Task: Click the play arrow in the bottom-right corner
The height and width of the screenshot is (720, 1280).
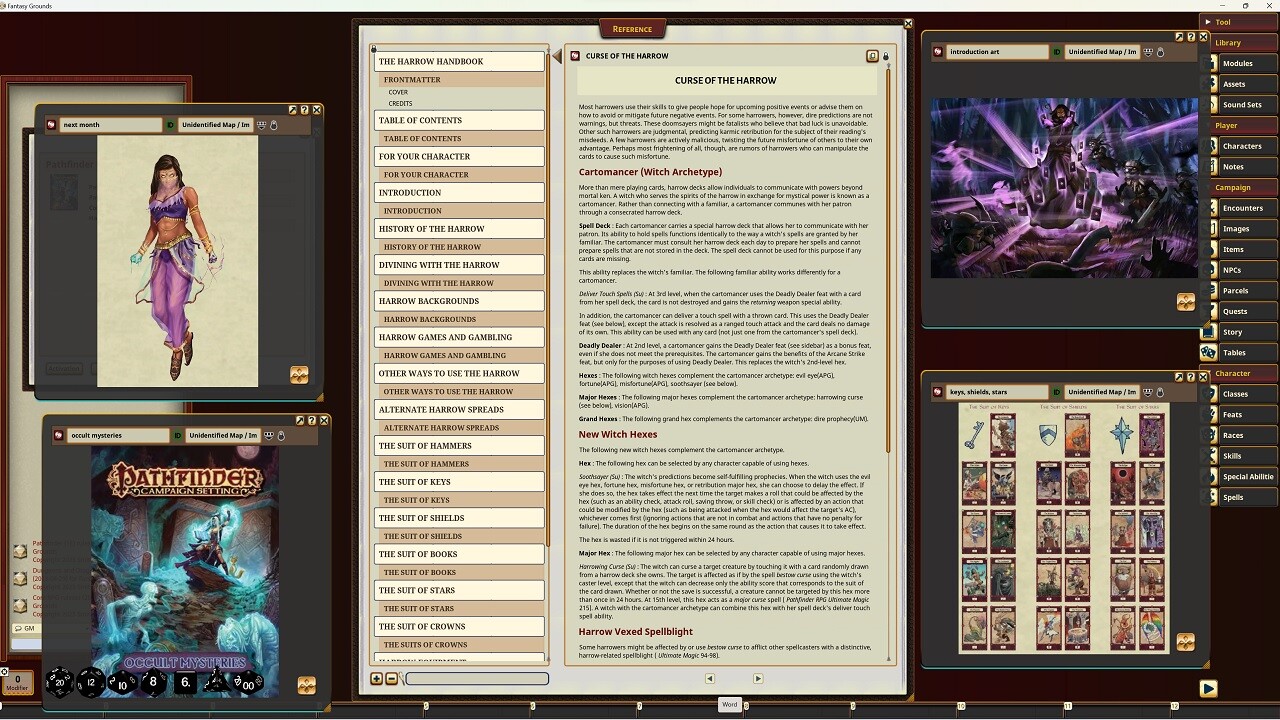Action: pyautogui.click(x=1208, y=688)
